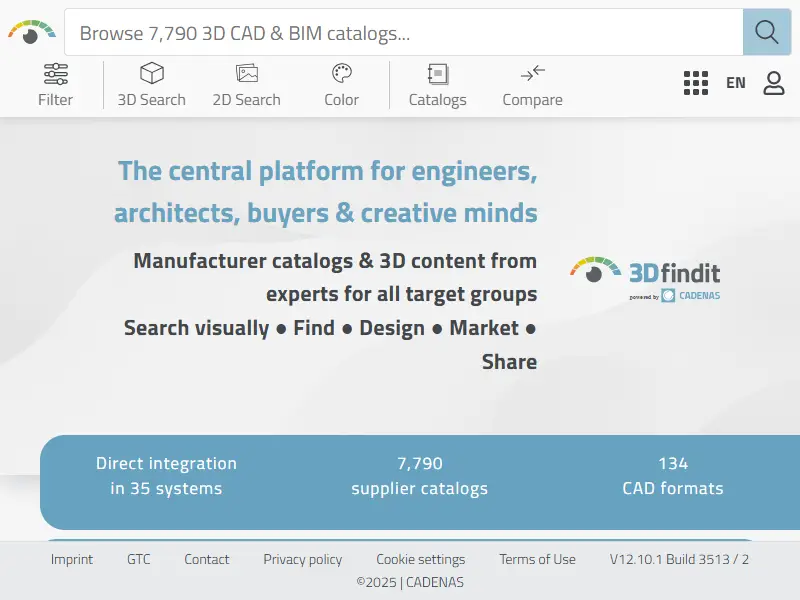Click the central platform for engineers headline
This screenshot has height=600, width=800.
coord(326,192)
